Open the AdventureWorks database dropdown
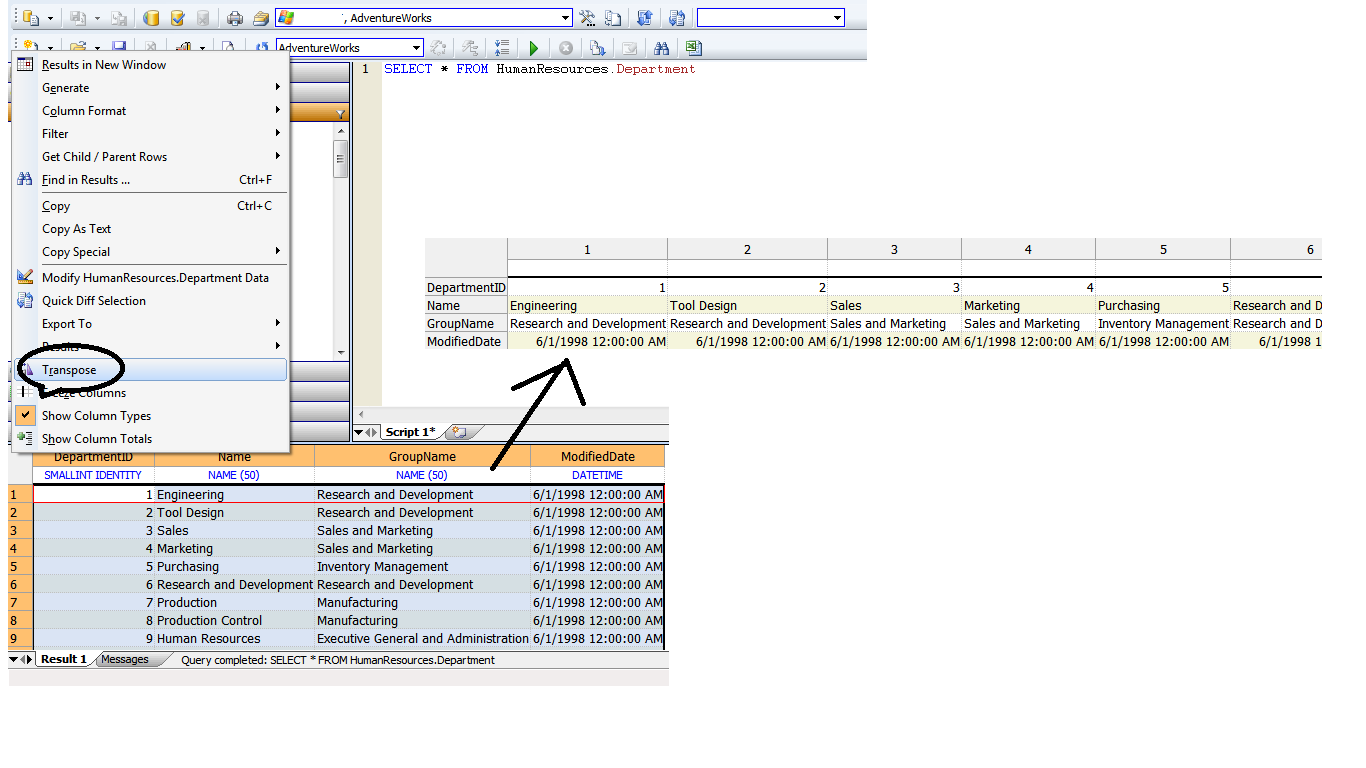The image size is (1366, 768). pos(417,47)
